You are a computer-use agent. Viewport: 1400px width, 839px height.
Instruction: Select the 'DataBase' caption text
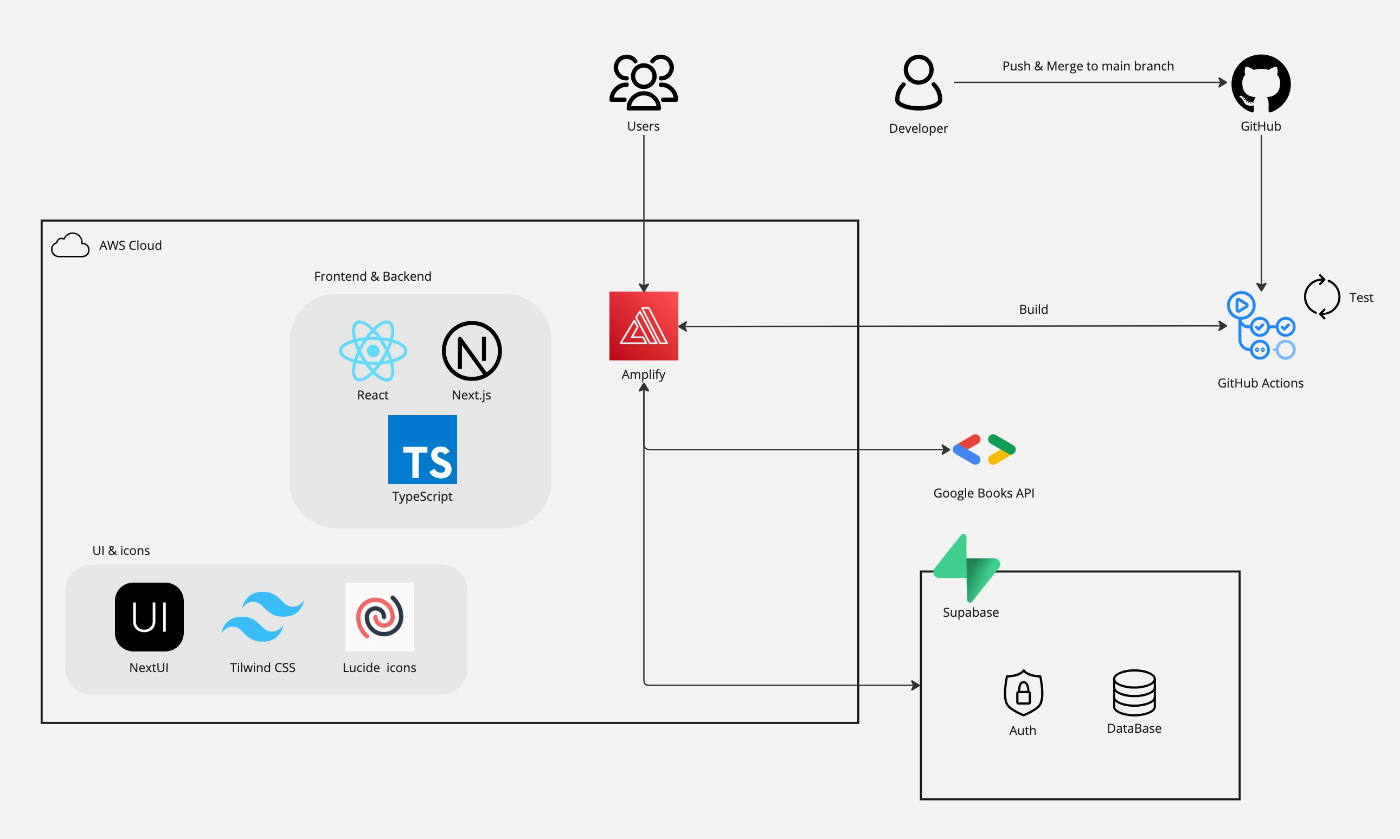[x=1134, y=728]
